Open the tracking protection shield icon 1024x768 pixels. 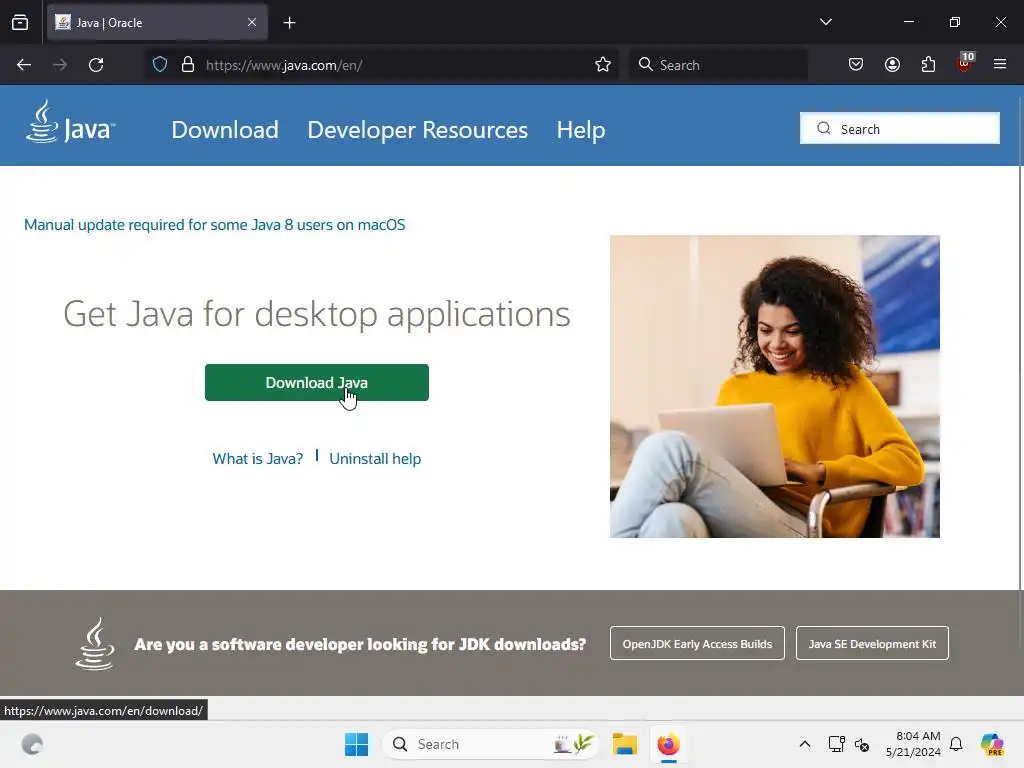point(160,65)
